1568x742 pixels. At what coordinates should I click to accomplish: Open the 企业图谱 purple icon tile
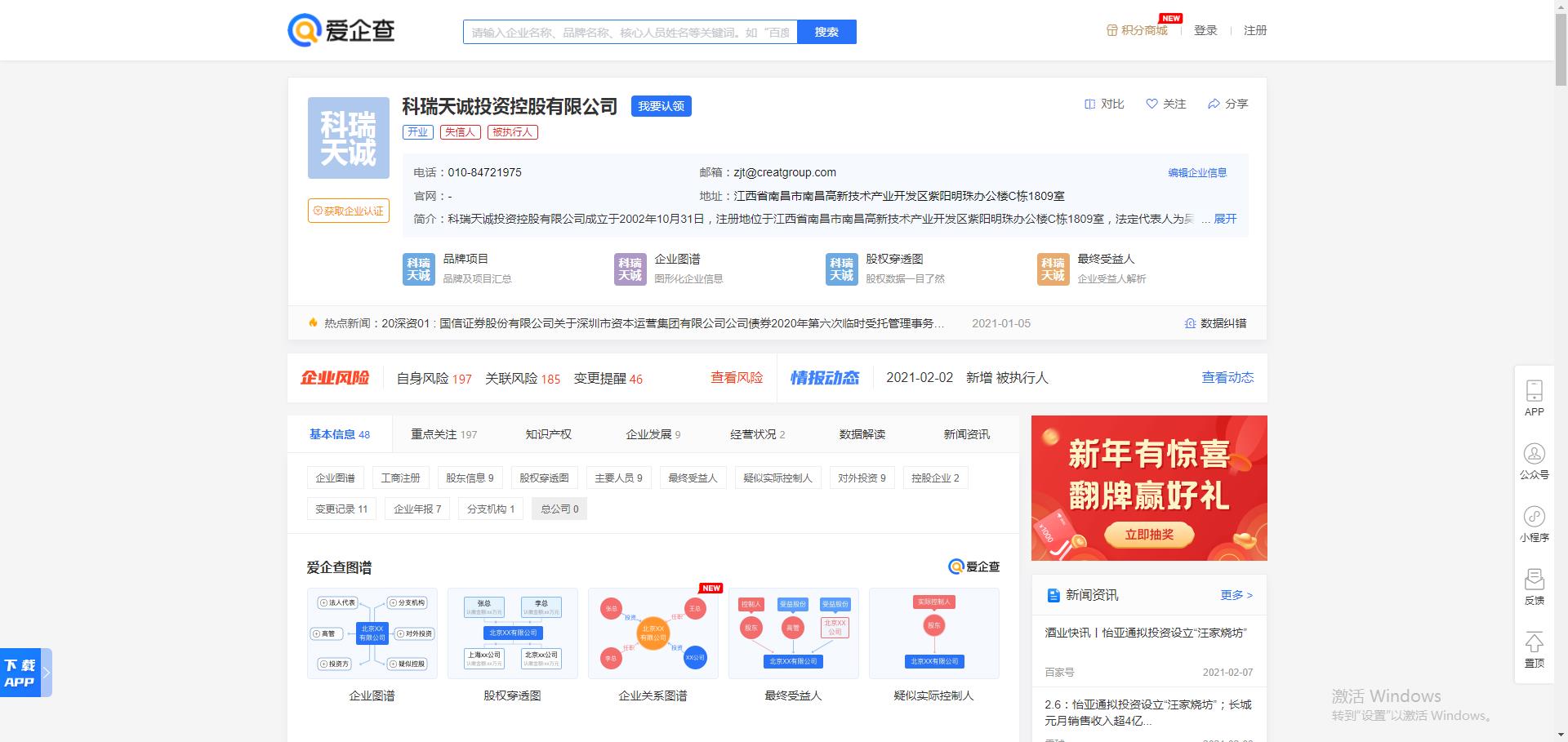630,269
